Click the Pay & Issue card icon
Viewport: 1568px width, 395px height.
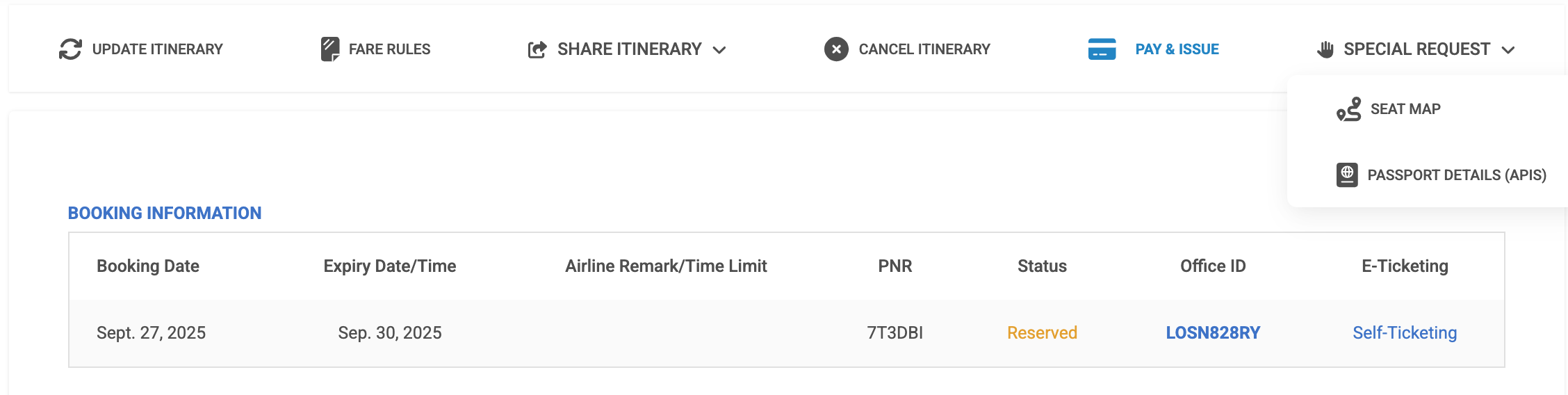[x=1102, y=49]
